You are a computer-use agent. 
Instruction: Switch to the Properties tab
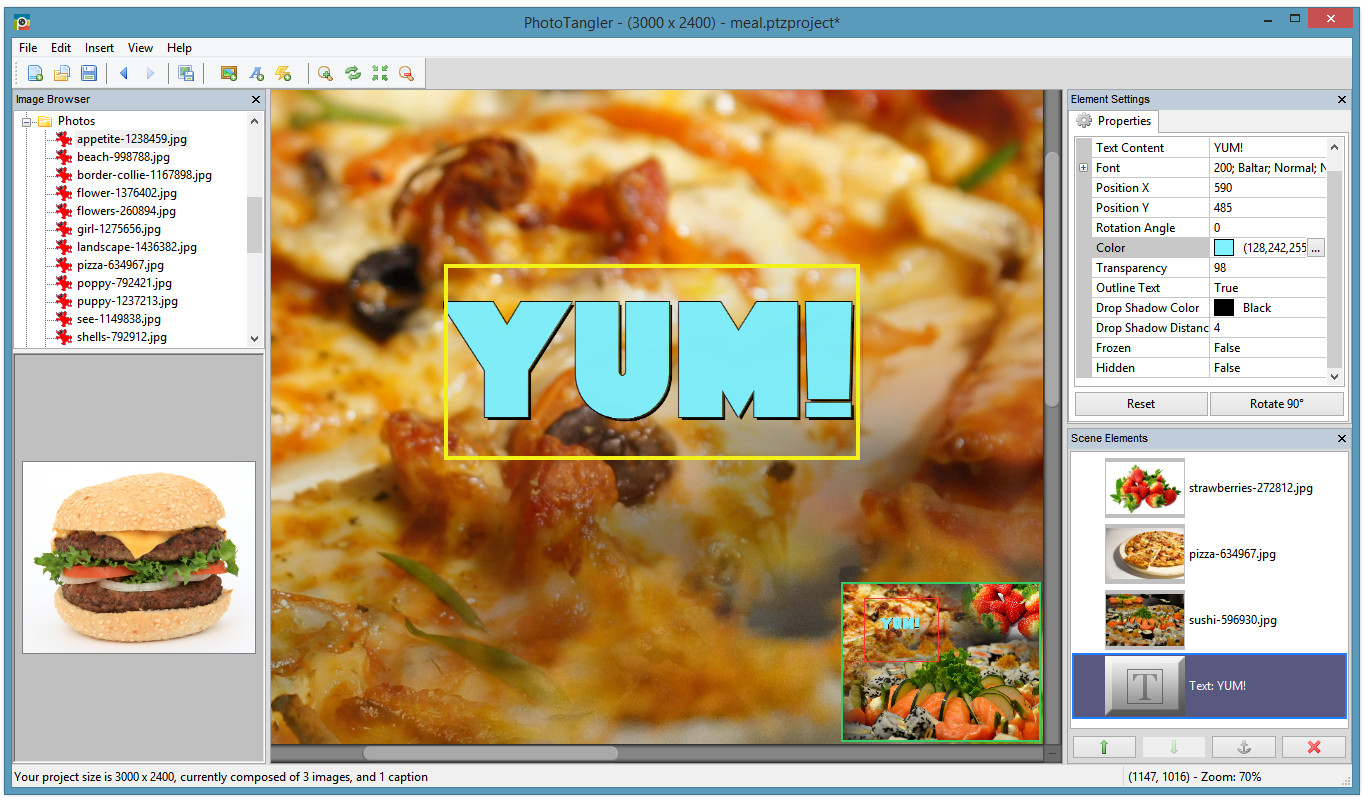[x=1114, y=120]
